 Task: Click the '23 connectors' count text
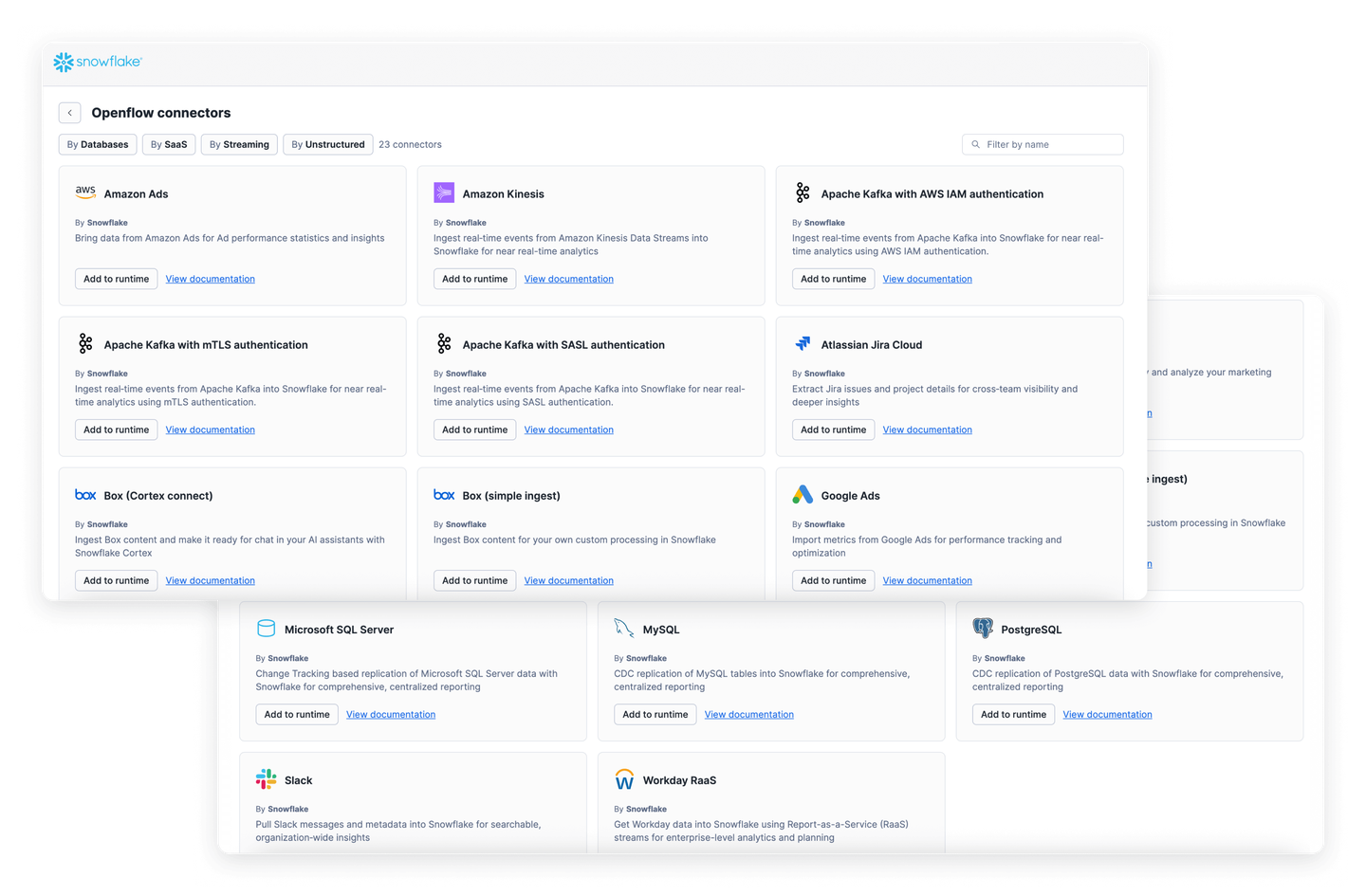[x=410, y=145]
